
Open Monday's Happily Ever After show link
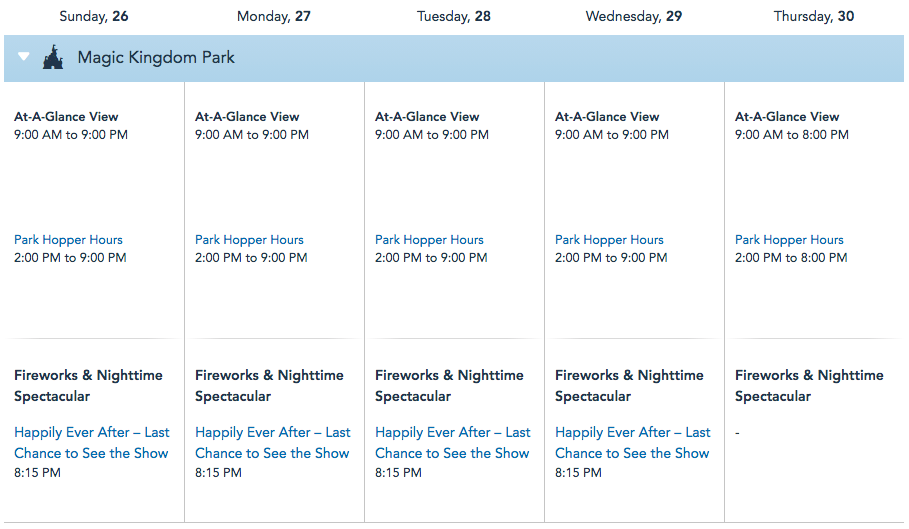[x=272, y=443]
